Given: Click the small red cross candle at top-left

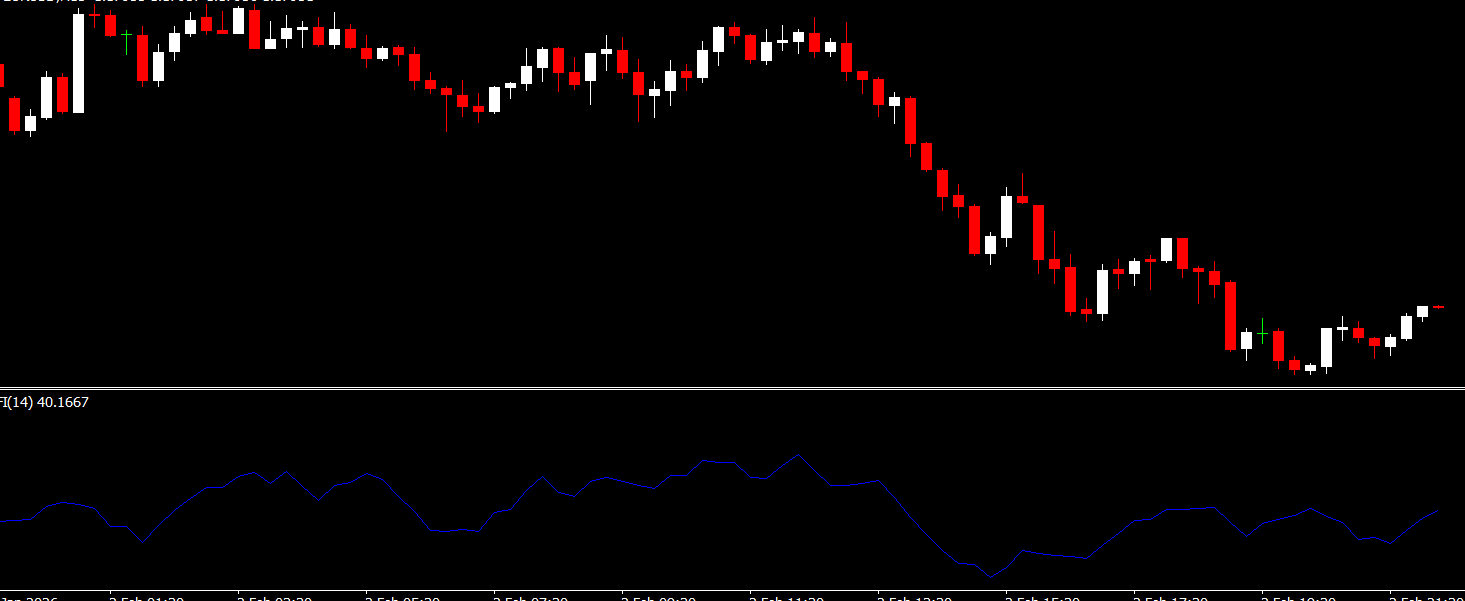Looking at the screenshot, I should (94, 16).
